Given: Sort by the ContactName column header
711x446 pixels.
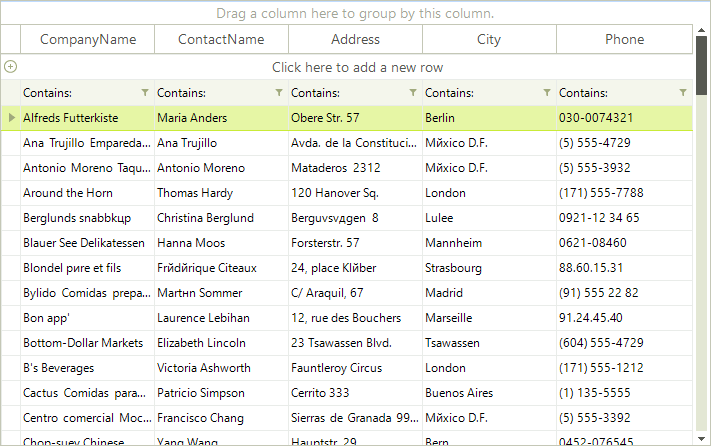Looking at the screenshot, I should pyautogui.click(x=221, y=39).
